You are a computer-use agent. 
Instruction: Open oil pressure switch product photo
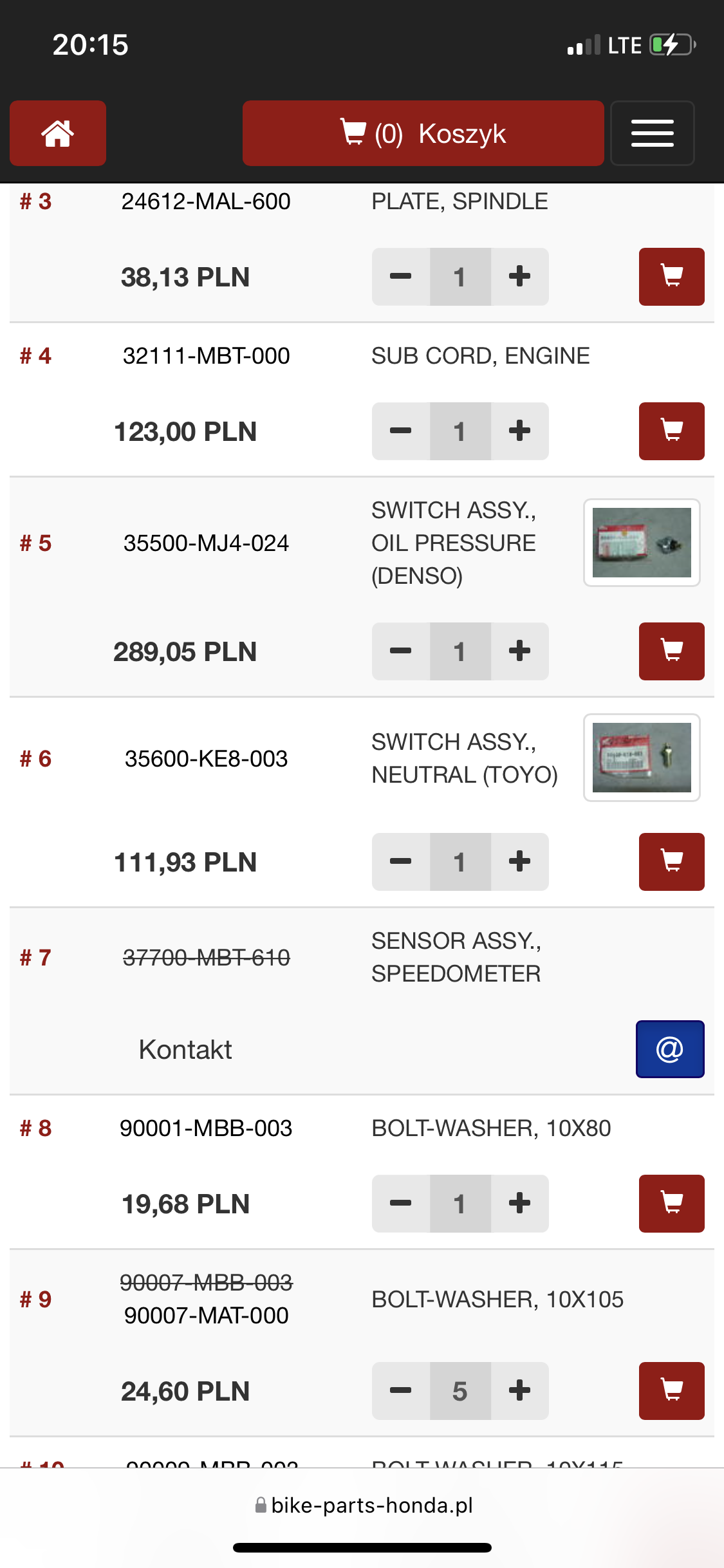[x=642, y=543]
